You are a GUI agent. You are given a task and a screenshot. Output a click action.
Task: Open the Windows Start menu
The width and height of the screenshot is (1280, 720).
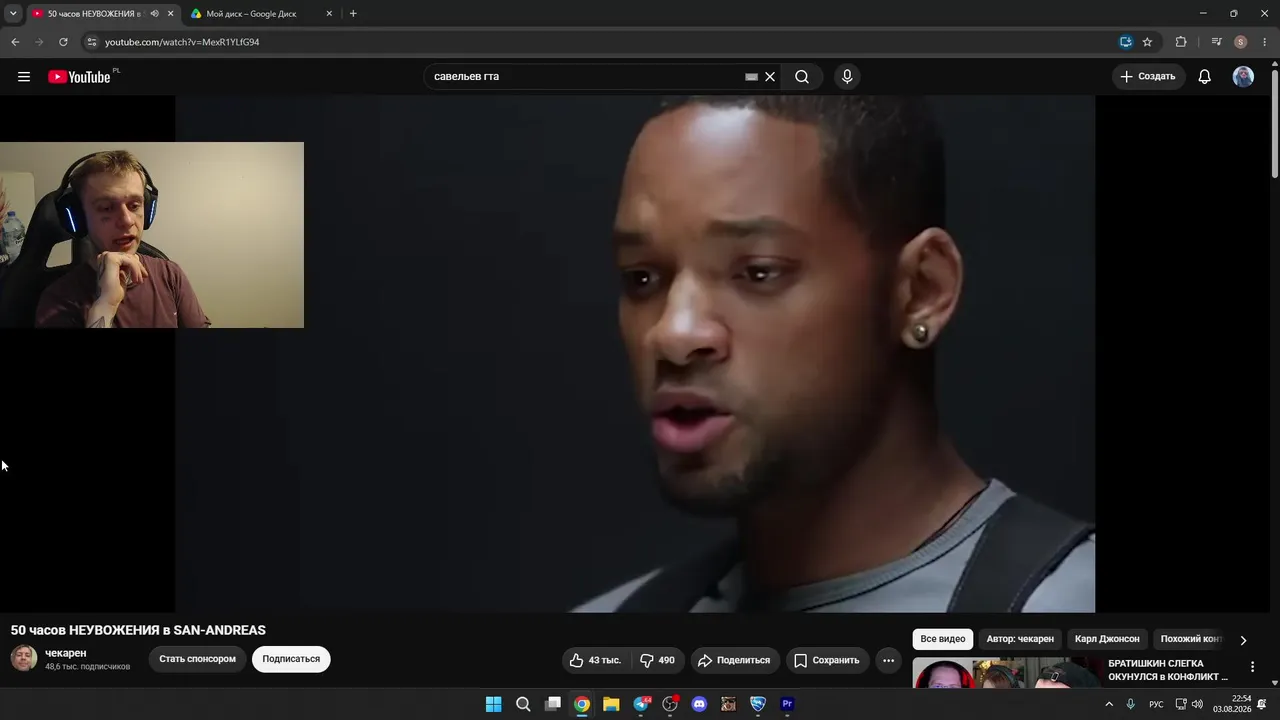(x=493, y=704)
